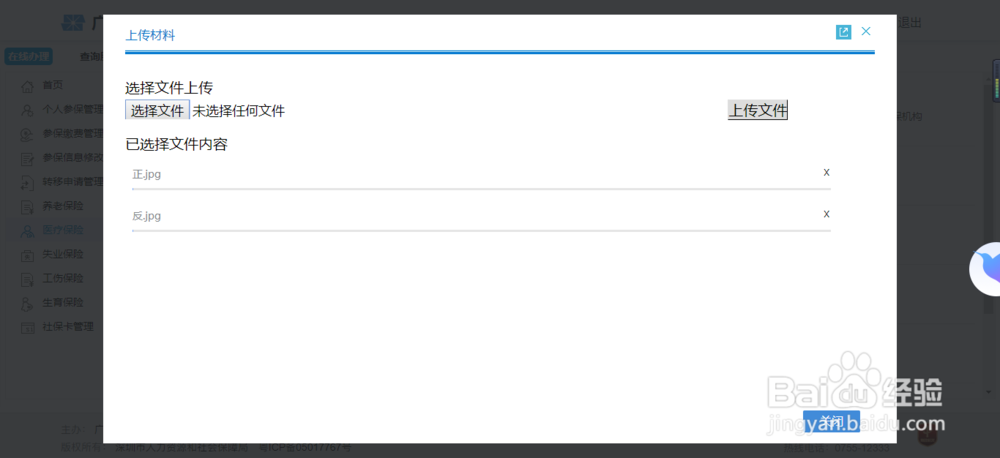Open 个人参保管理 sidebar icon
The image size is (1000, 458).
point(28,110)
